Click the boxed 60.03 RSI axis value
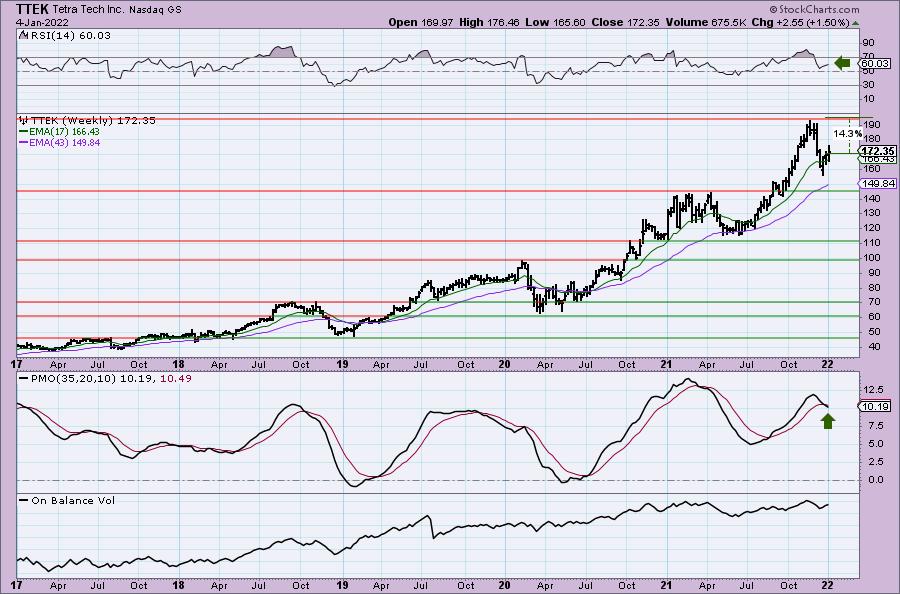Viewport: 900px width, 594px height. tap(875, 64)
